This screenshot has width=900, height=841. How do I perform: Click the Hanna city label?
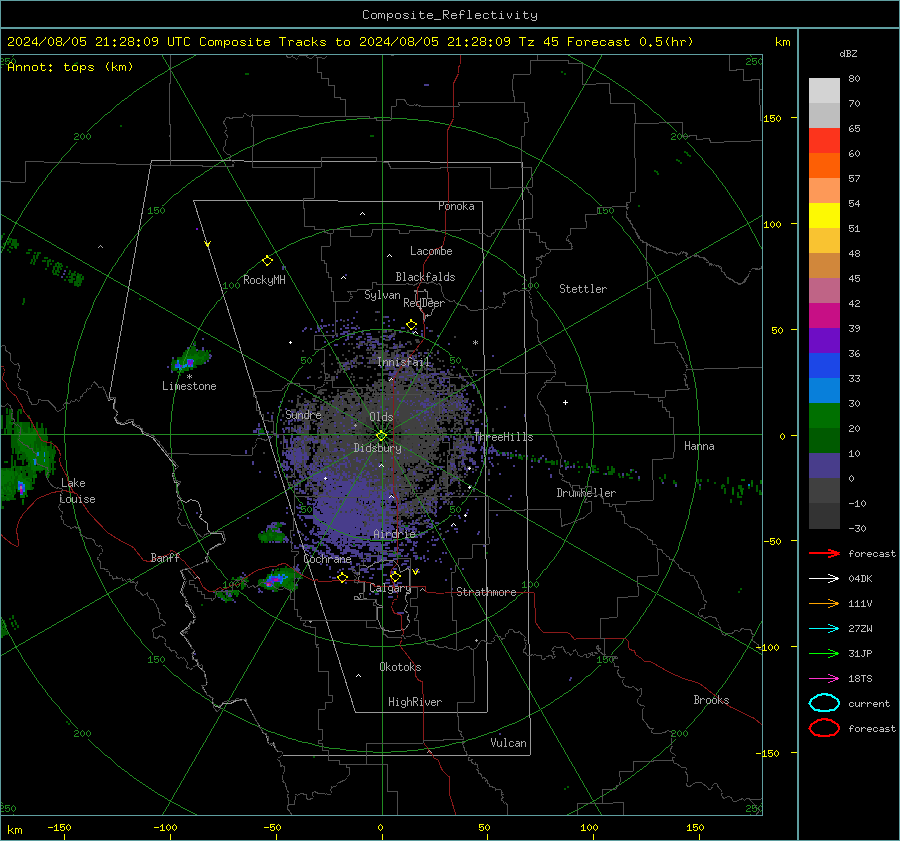coord(699,446)
